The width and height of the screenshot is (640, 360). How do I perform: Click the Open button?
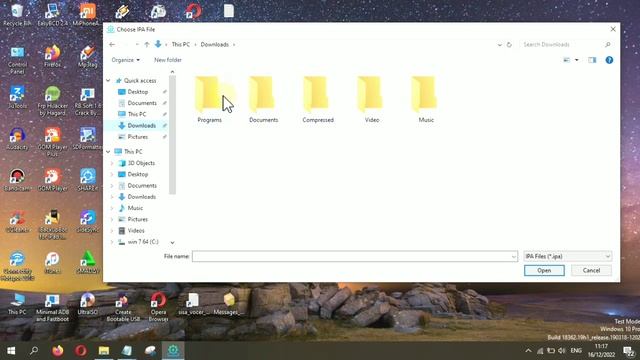click(x=544, y=271)
